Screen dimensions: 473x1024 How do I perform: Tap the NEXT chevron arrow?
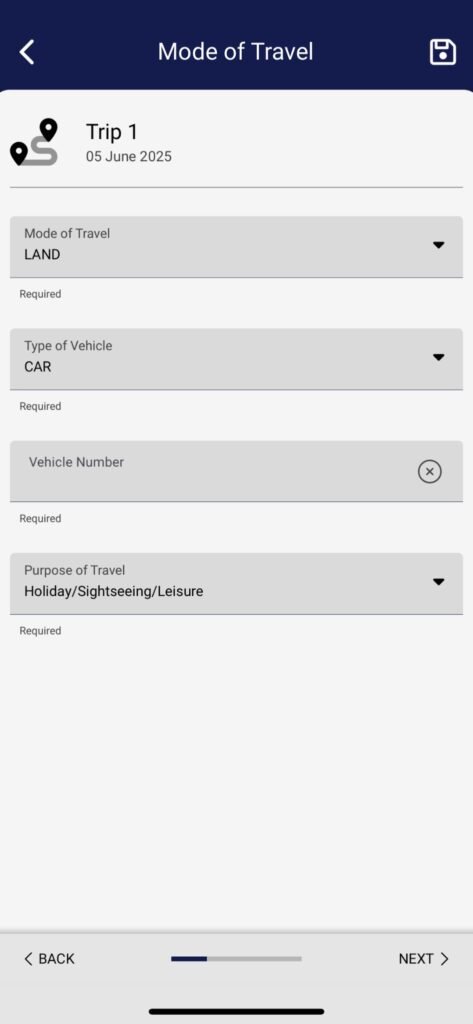444,959
